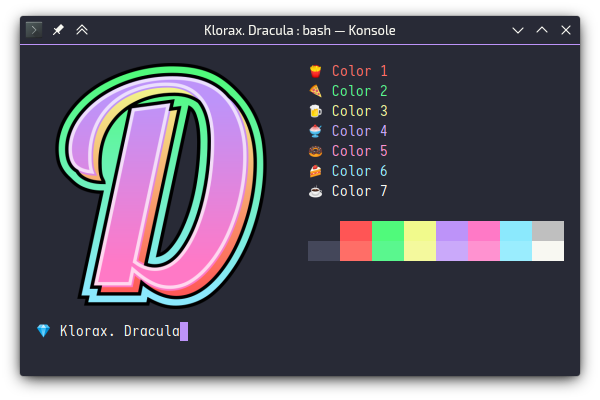Minimize the Konsole window with down chevron
The width and height of the screenshot is (600, 400).
click(x=518, y=30)
